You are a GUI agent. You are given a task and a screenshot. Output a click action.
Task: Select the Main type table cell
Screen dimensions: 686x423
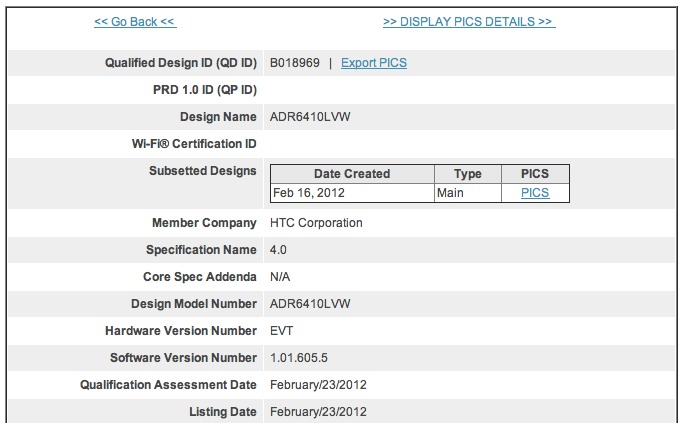[450, 193]
